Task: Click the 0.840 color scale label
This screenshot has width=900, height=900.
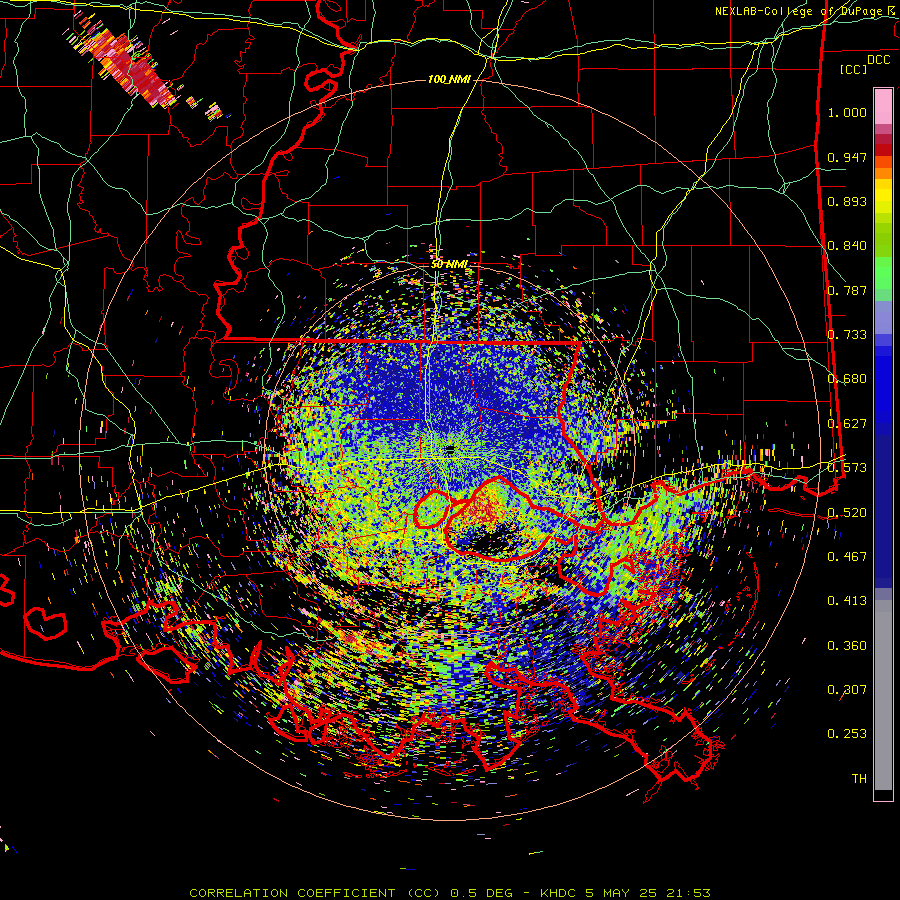Action: [x=847, y=246]
